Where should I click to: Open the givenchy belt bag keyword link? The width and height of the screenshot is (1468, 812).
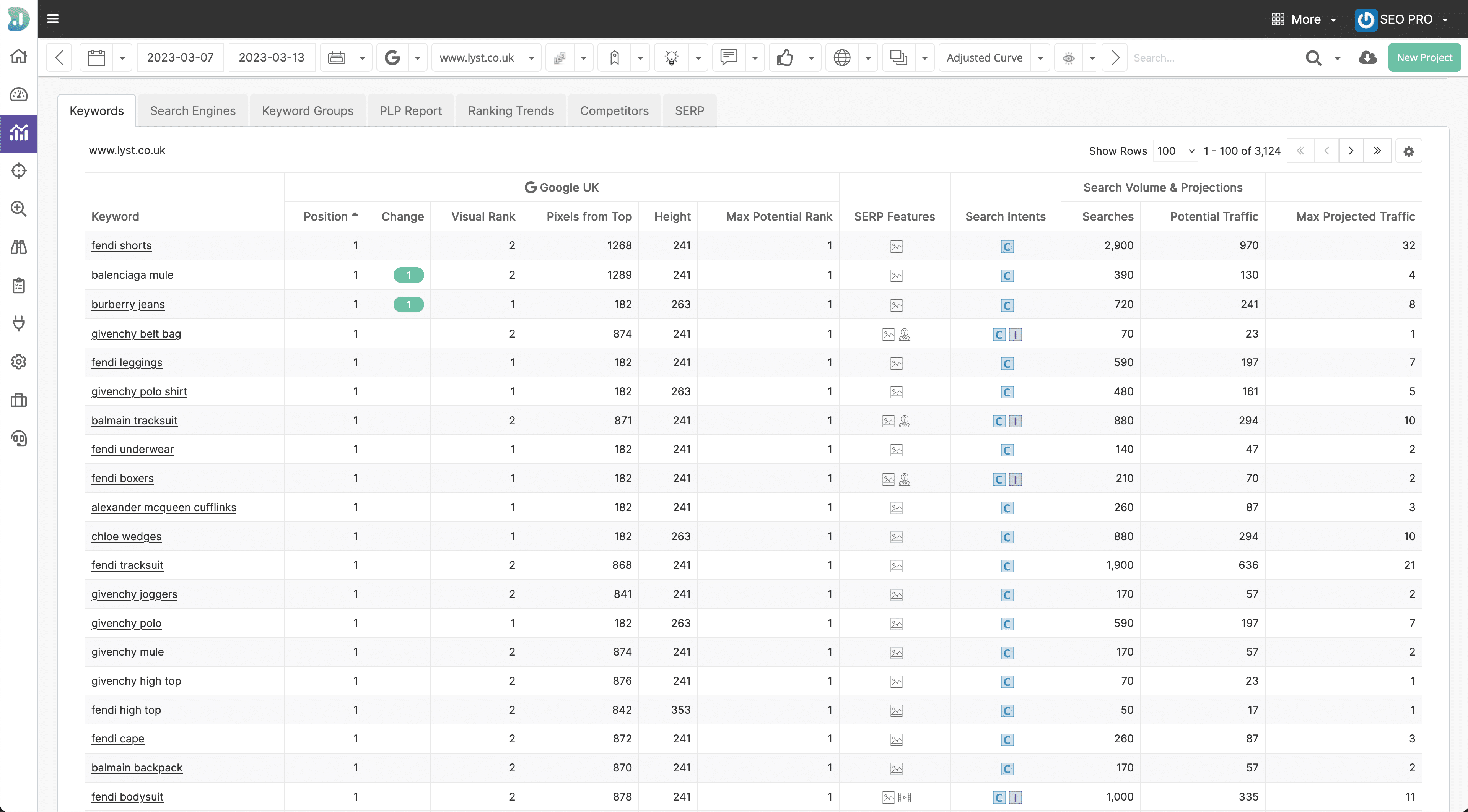pos(136,334)
